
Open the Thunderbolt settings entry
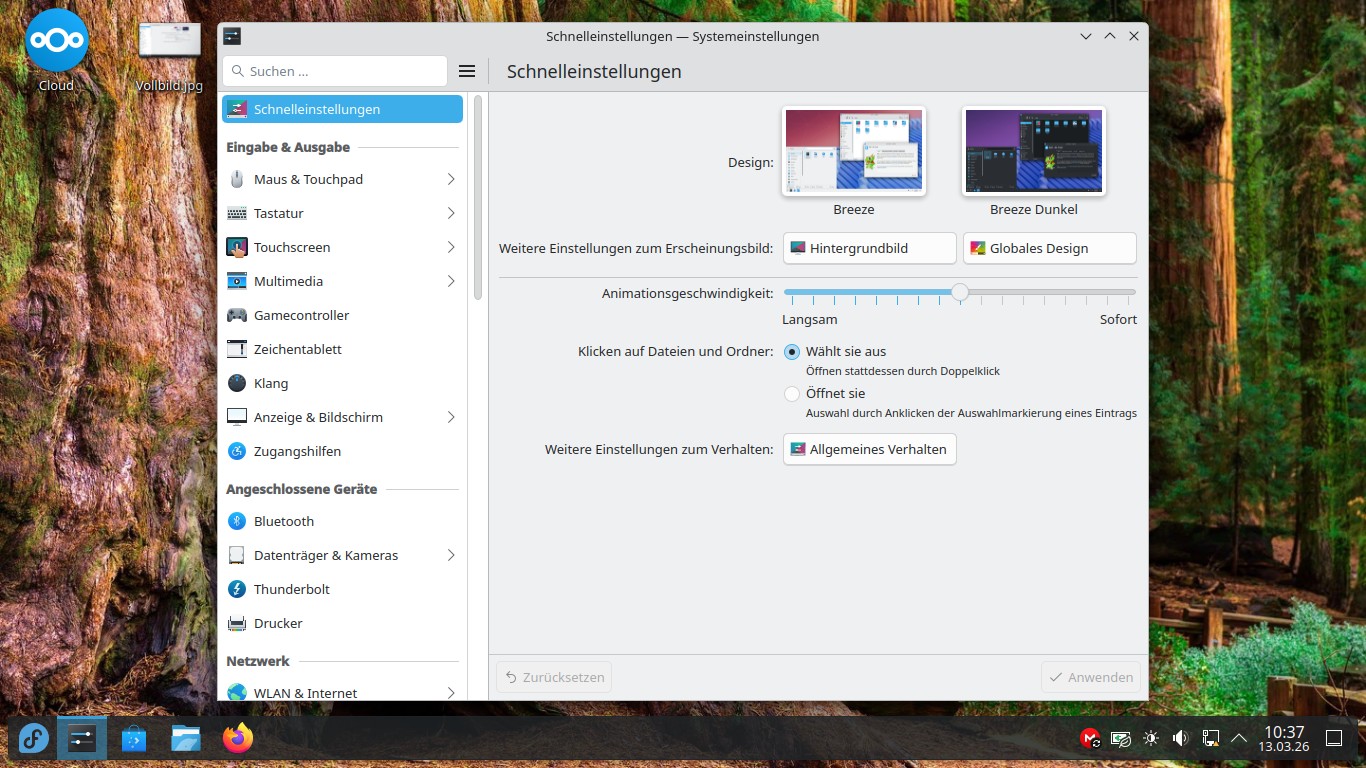(342, 589)
